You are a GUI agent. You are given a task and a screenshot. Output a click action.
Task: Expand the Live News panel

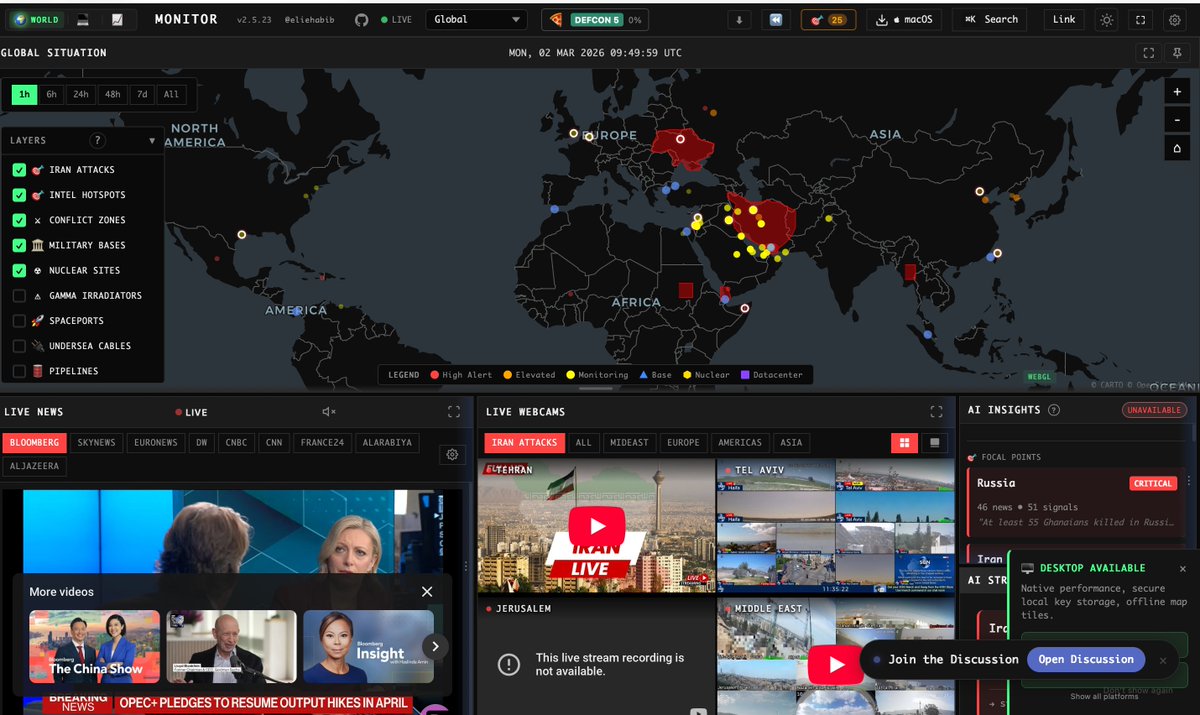(454, 412)
